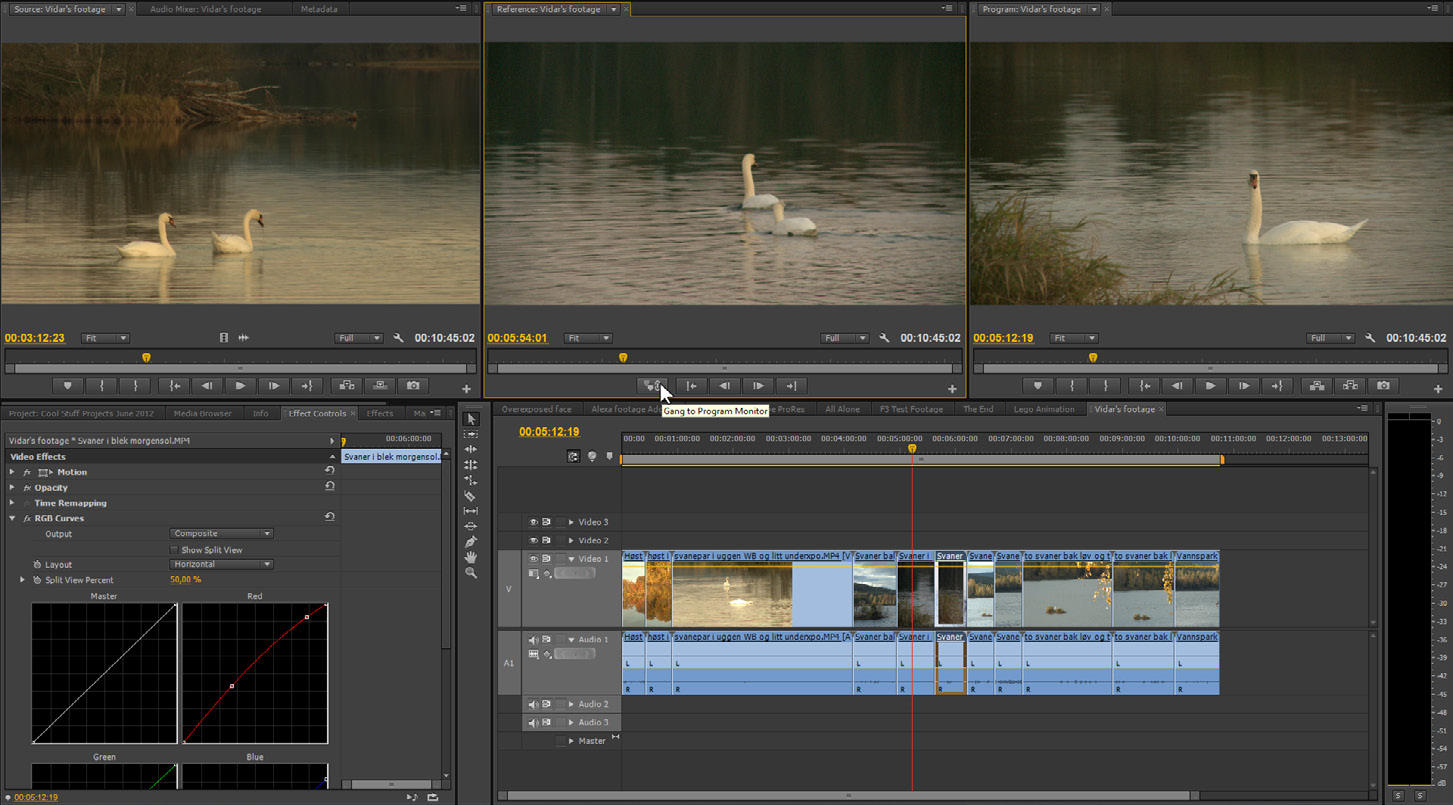Open Source monitor settings wrench

click(399, 338)
